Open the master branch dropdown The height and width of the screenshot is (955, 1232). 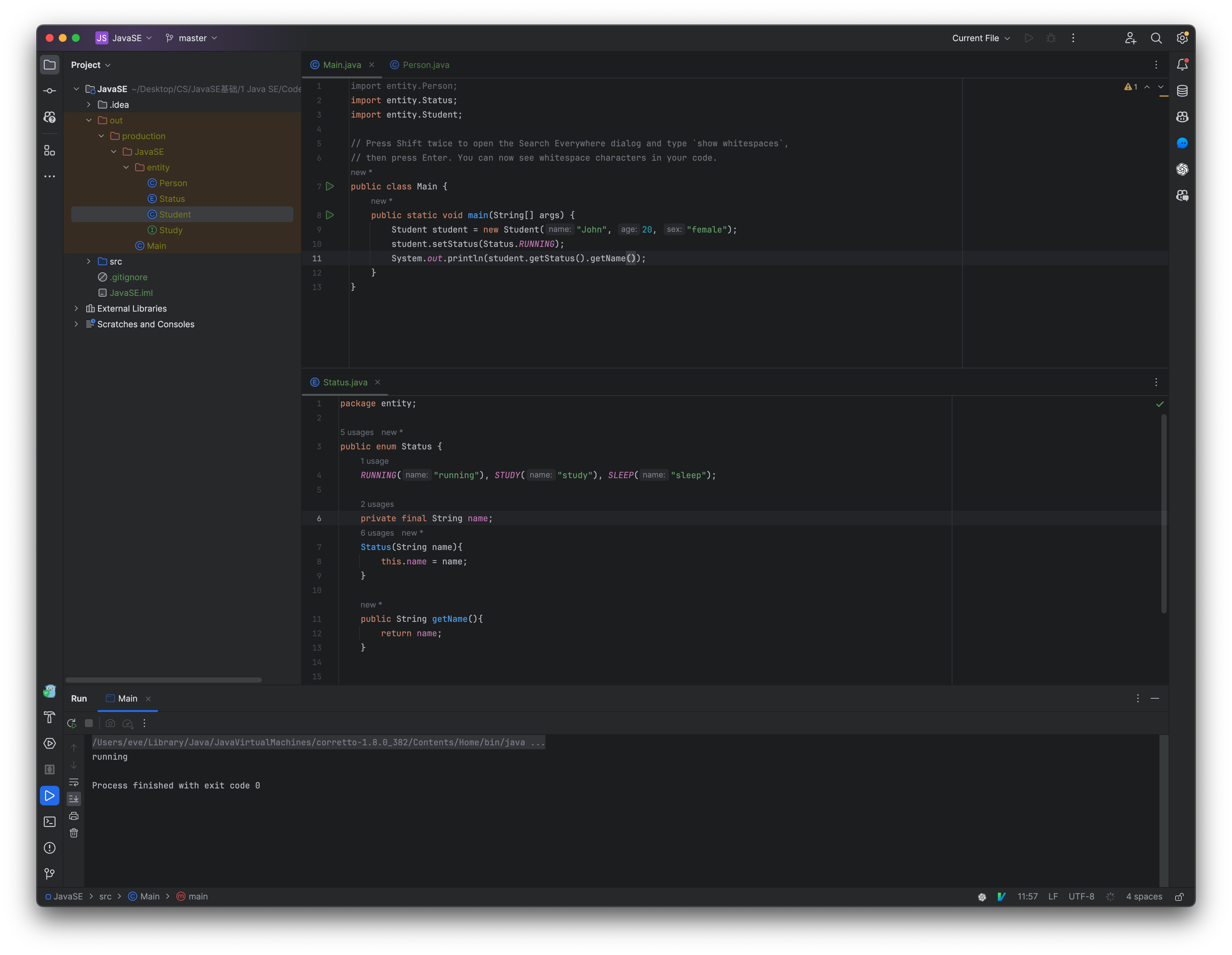coord(191,38)
